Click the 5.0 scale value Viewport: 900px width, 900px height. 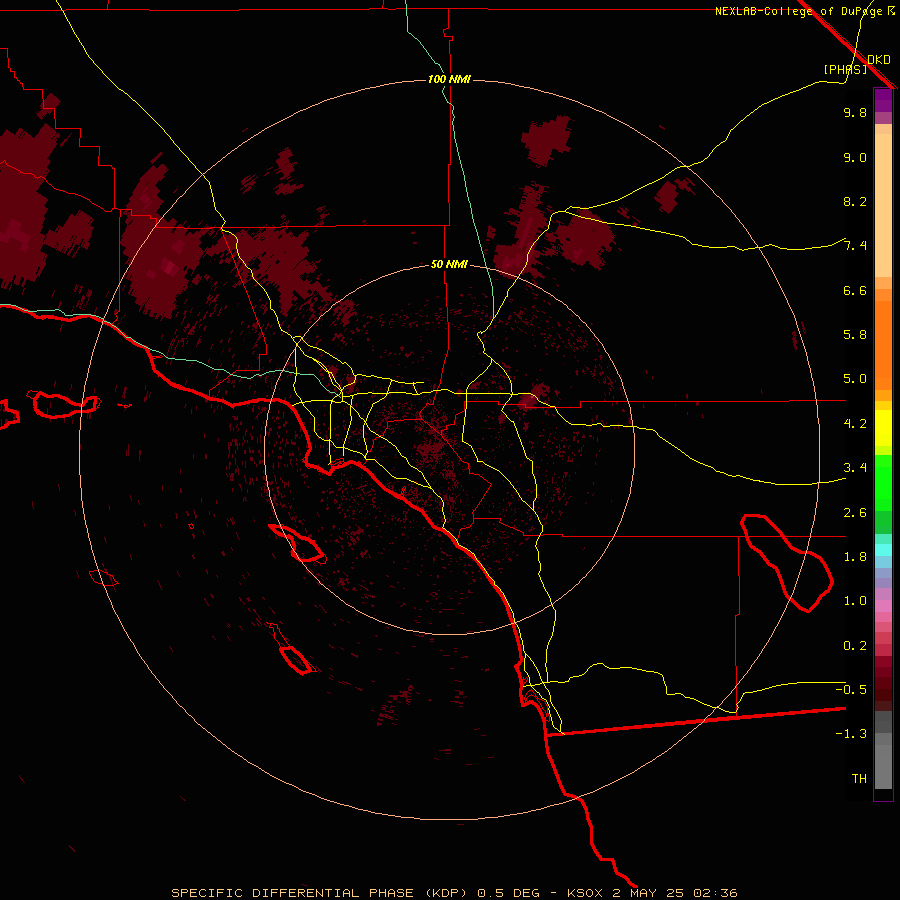[x=855, y=379]
